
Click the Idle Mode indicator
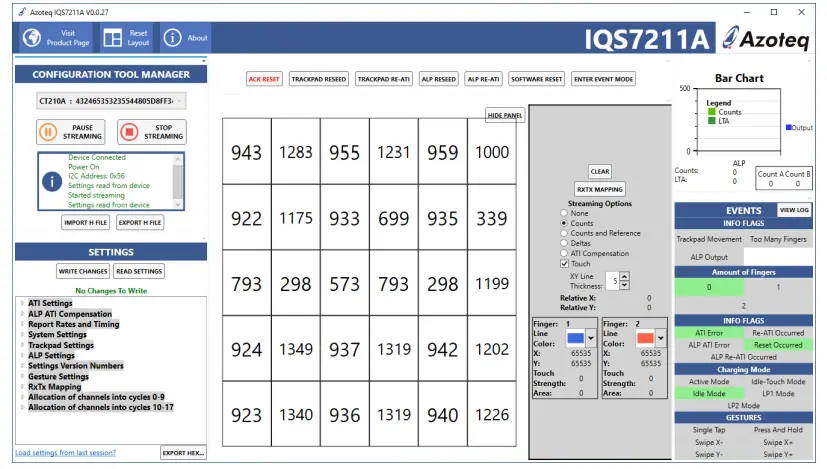[x=709, y=394]
